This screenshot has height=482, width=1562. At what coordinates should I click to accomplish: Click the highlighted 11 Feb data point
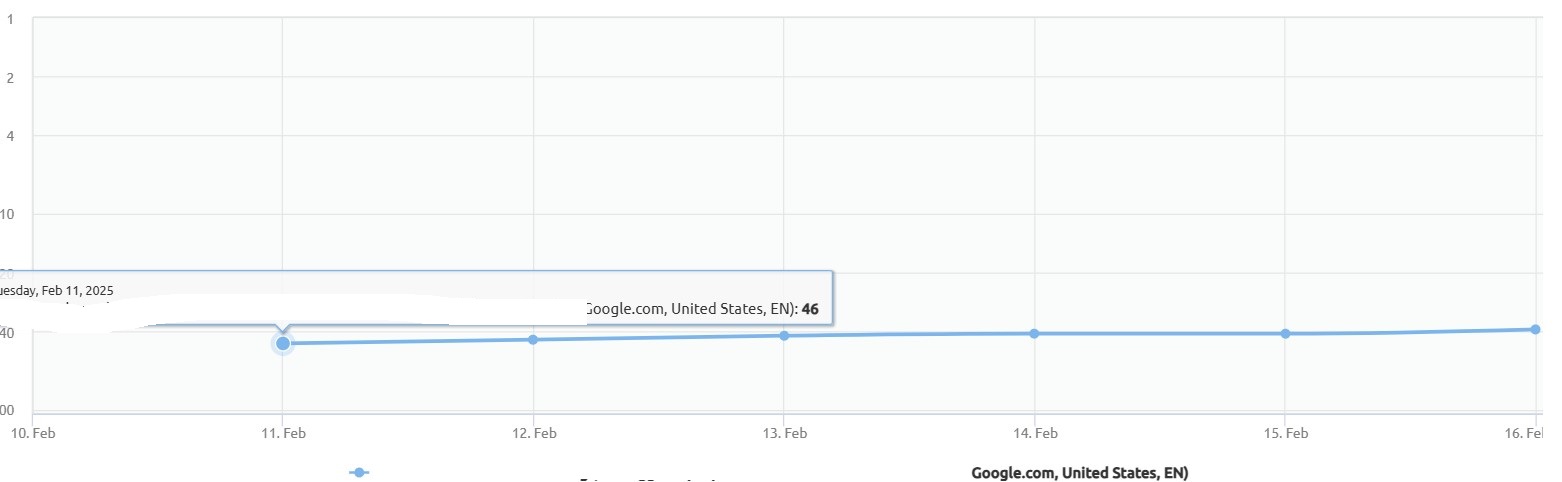point(283,343)
